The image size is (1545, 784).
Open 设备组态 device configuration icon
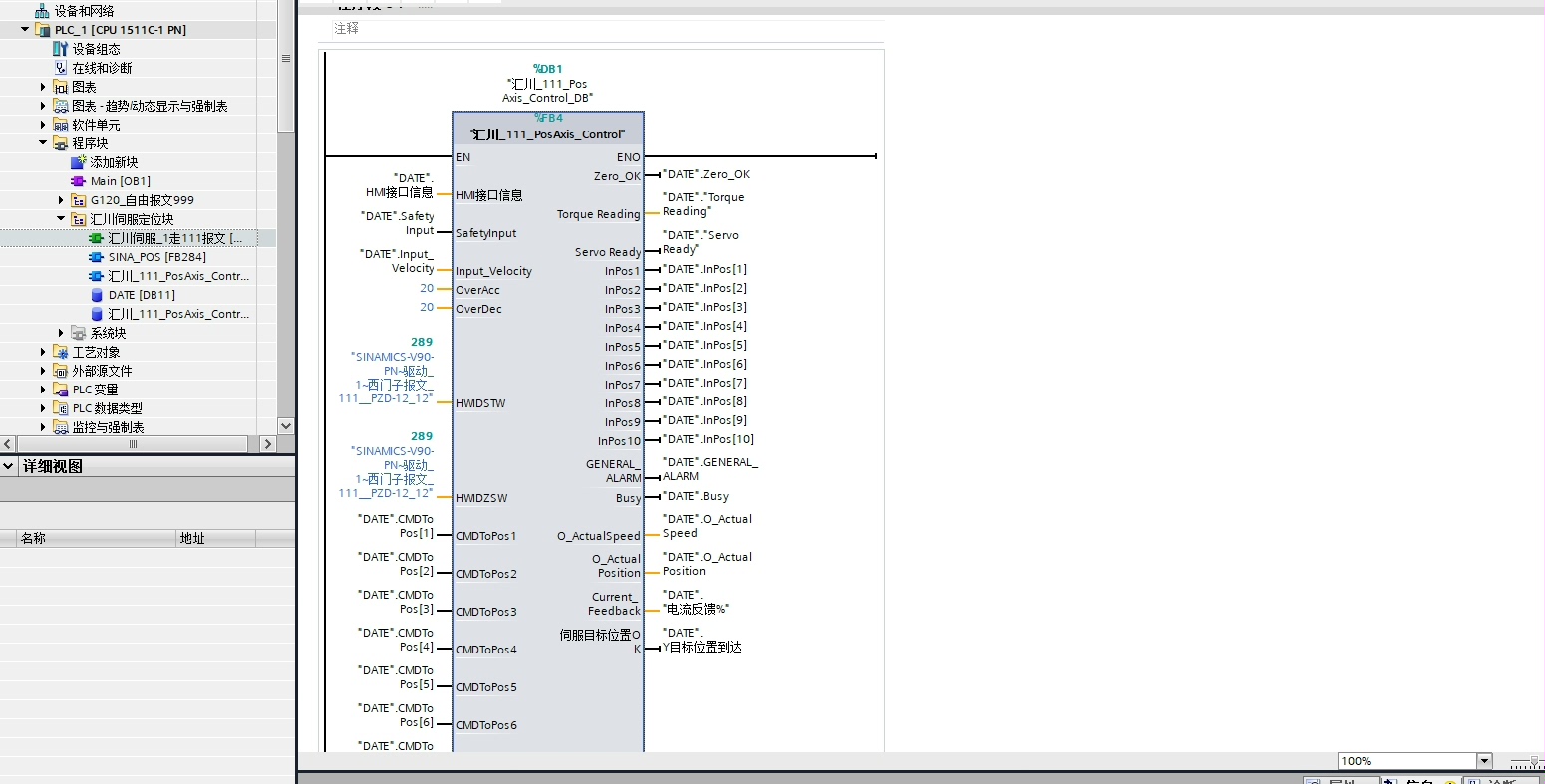[x=60, y=49]
